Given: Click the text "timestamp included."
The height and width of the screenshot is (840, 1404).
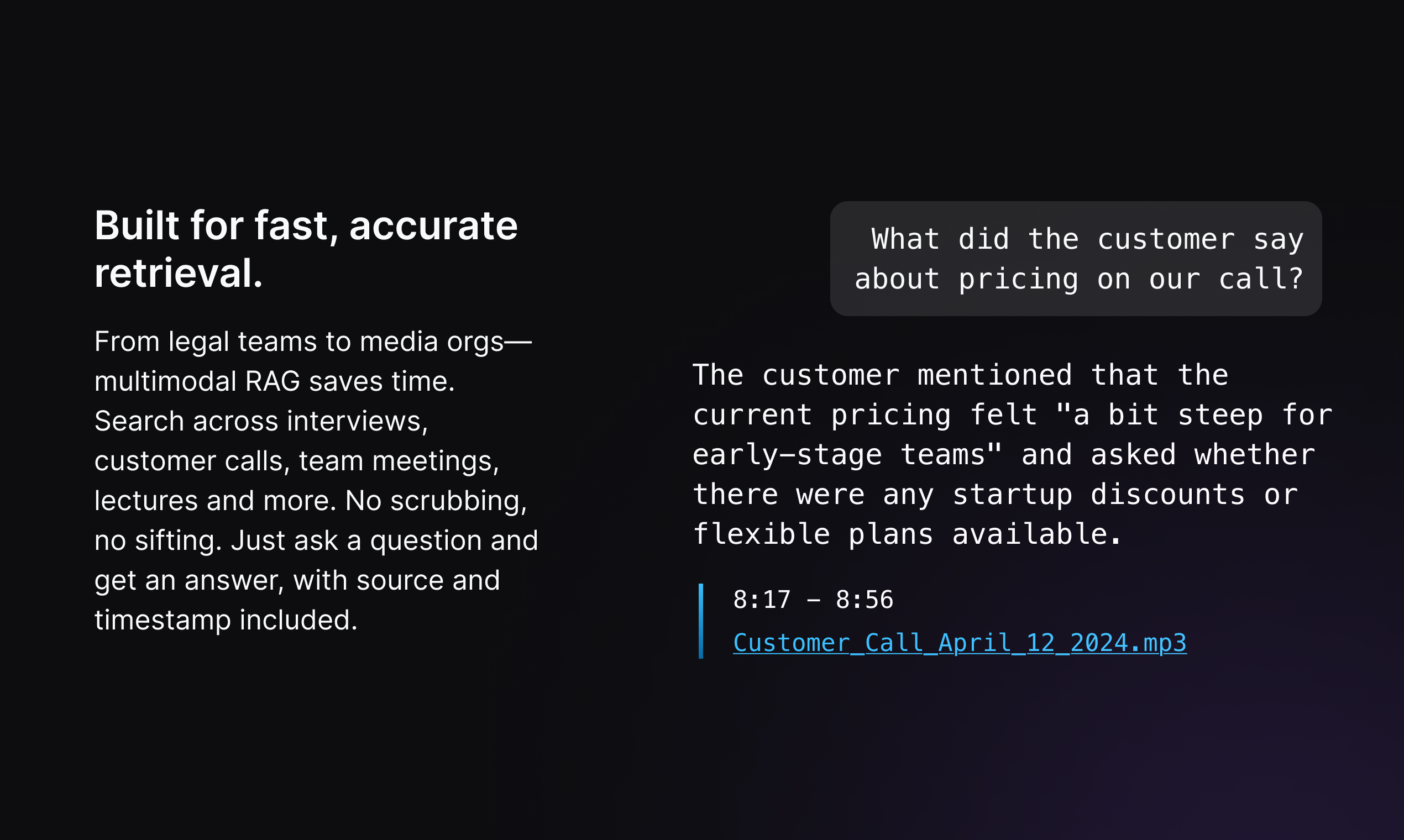Looking at the screenshot, I should point(226,620).
